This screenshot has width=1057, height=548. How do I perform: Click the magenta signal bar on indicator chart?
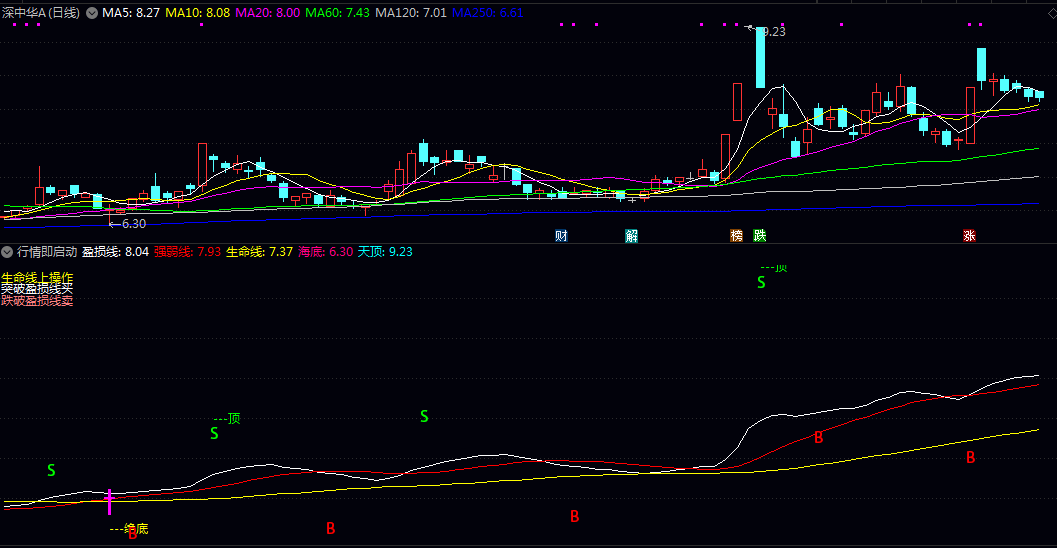pyautogui.click(x=109, y=502)
